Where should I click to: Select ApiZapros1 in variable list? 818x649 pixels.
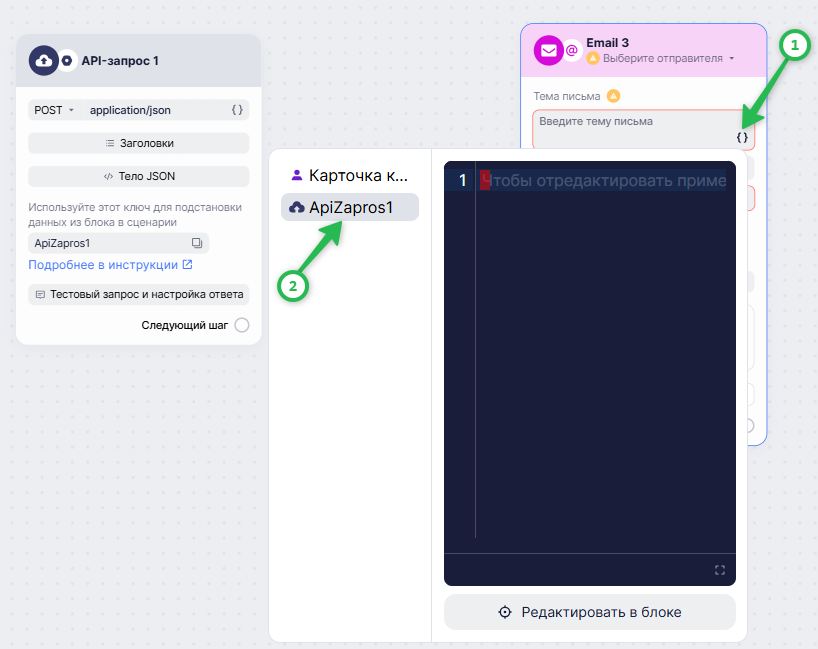pos(350,208)
